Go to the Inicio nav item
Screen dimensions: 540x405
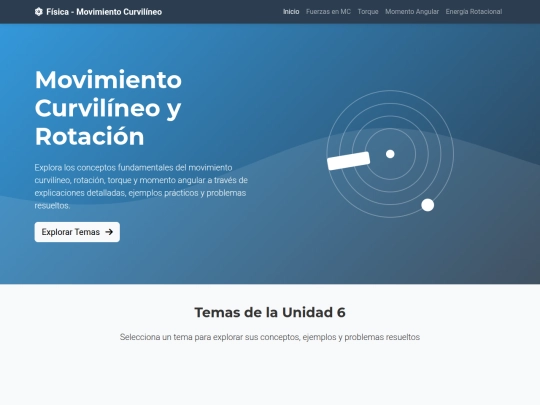(x=291, y=12)
